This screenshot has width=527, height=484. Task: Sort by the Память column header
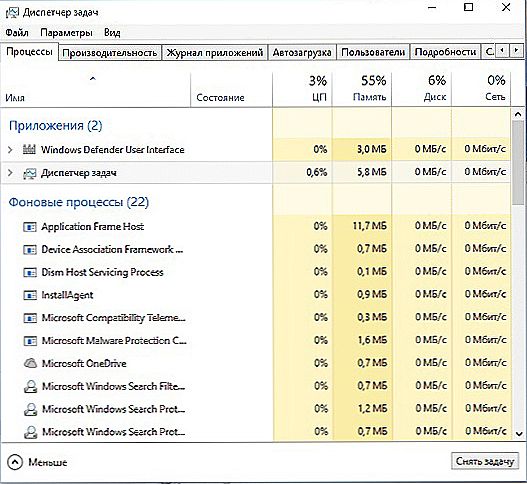coord(362,90)
